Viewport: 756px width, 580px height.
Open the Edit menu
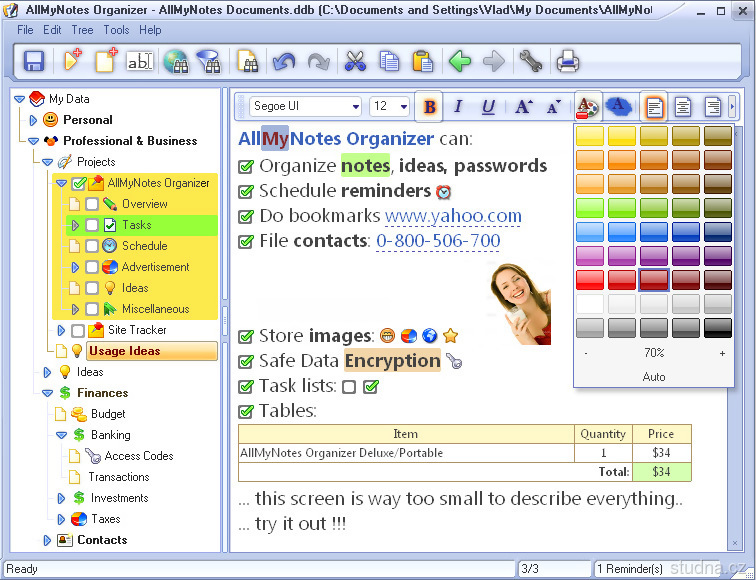(x=52, y=30)
